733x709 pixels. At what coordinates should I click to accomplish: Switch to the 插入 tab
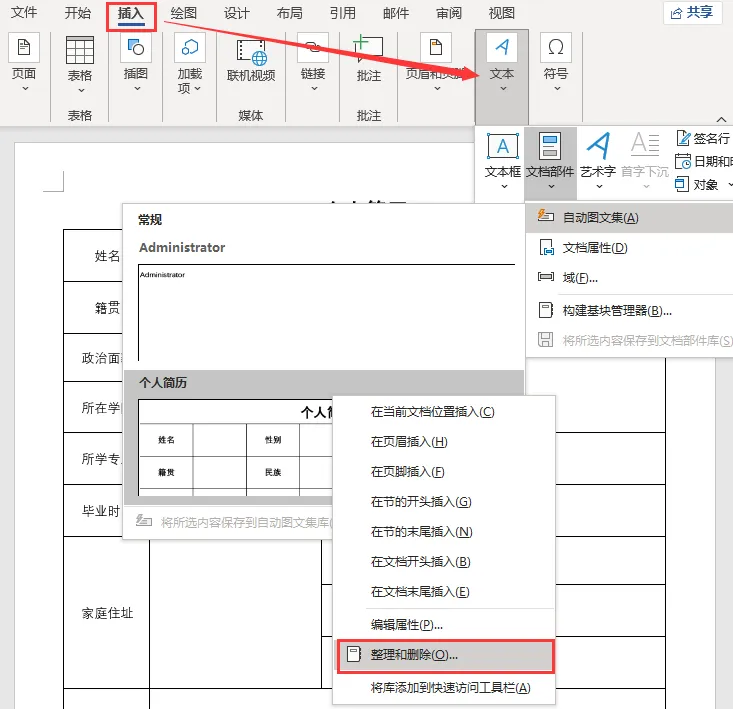click(130, 14)
